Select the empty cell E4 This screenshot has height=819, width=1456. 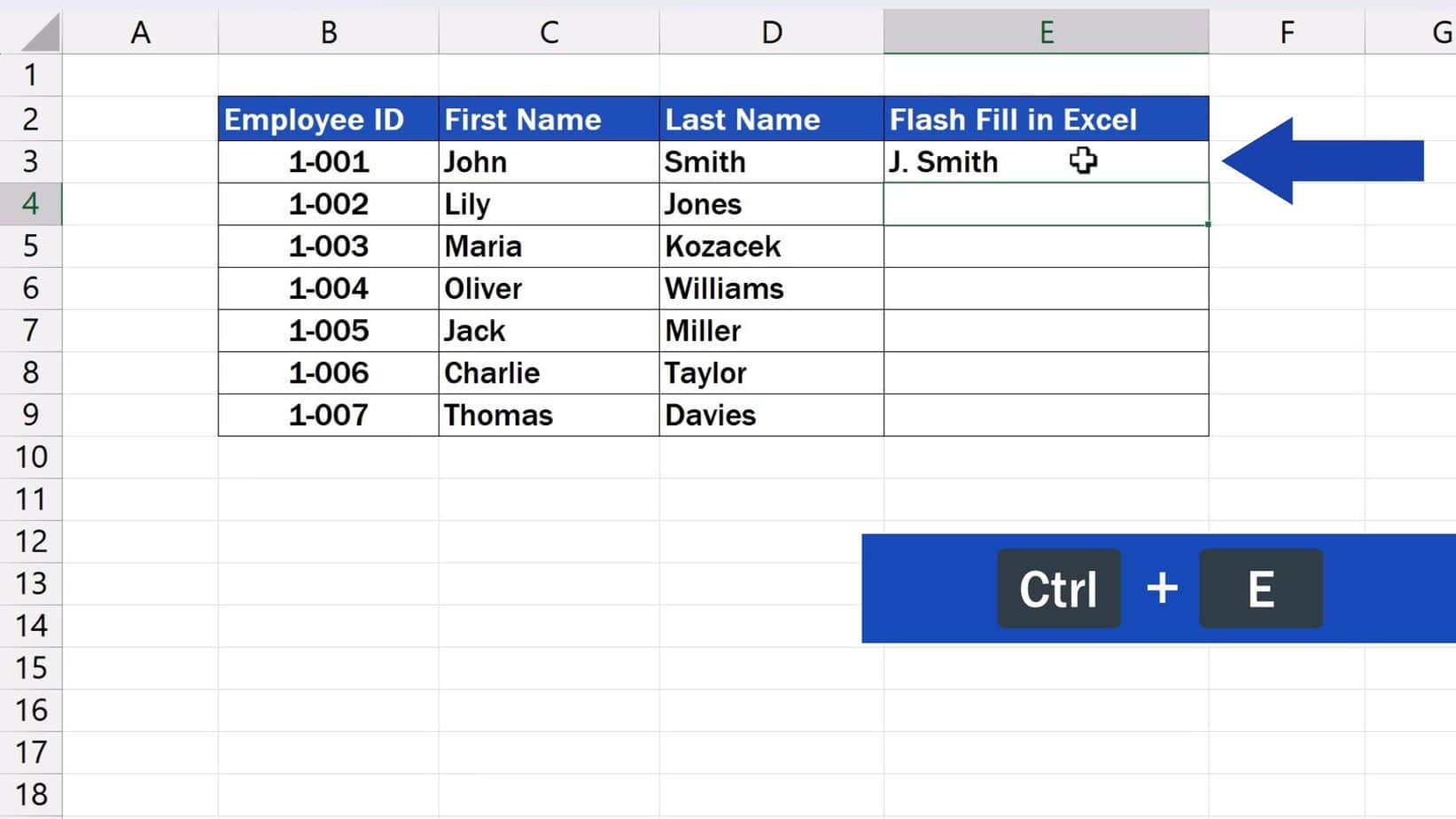click(x=1046, y=204)
